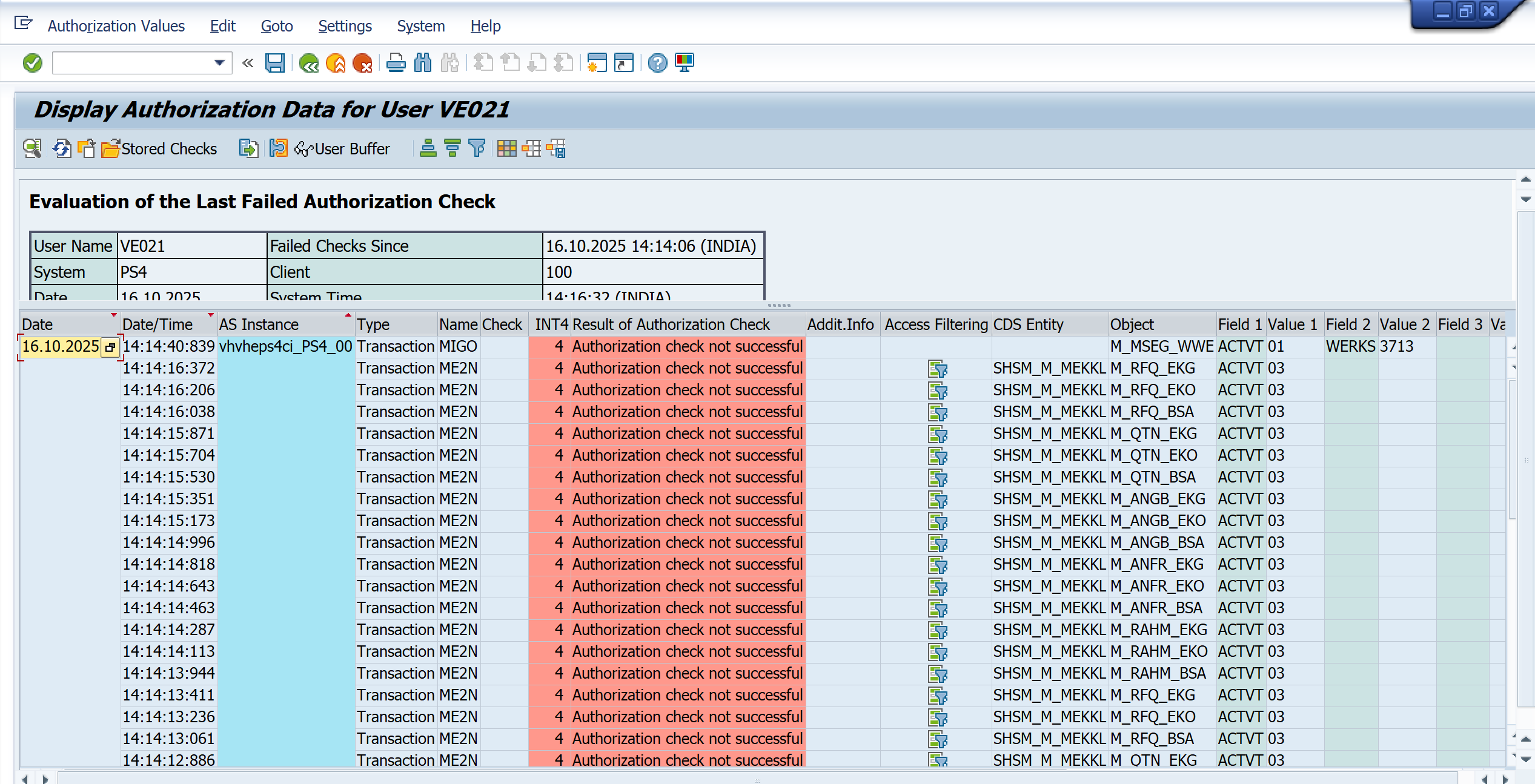1535x784 pixels.
Task: Click the Save icon in toolbar
Action: click(x=275, y=63)
